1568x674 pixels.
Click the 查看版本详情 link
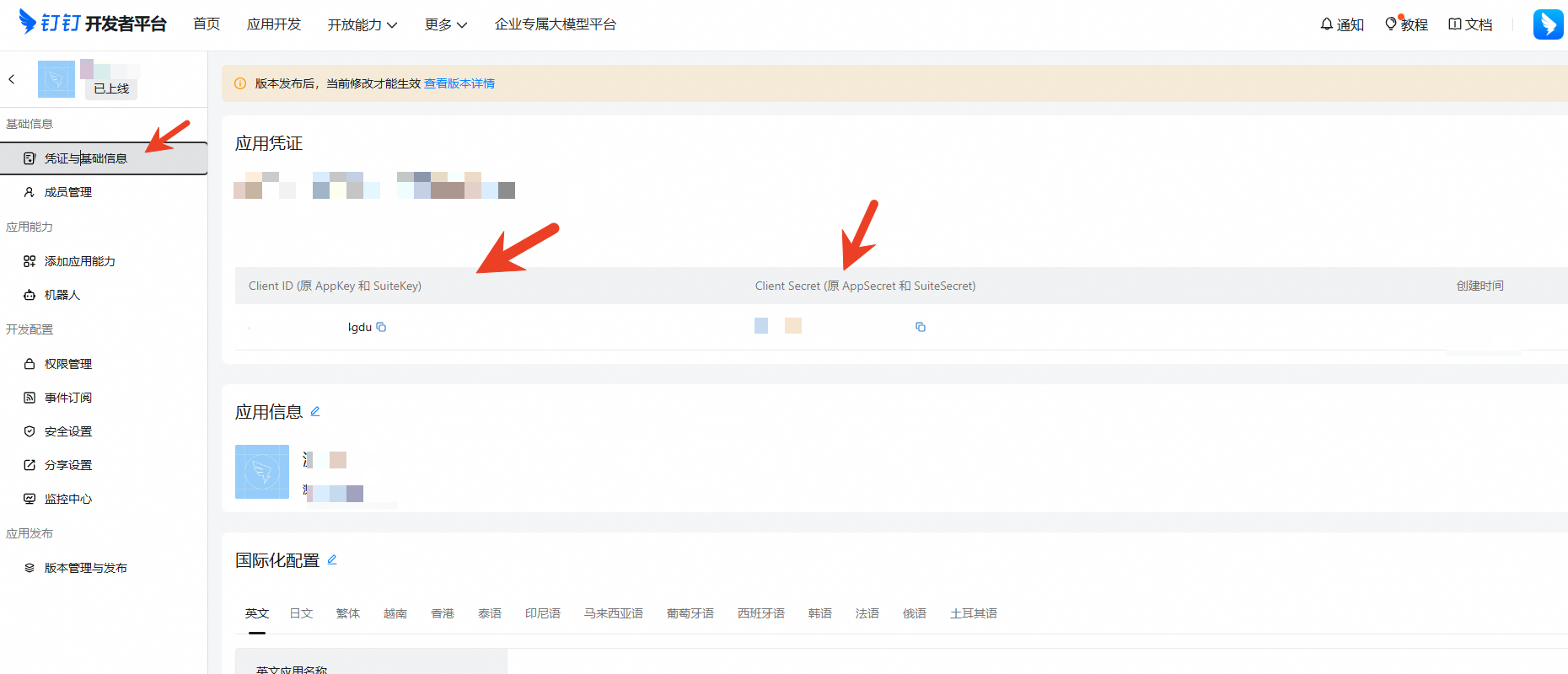(459, 83)
